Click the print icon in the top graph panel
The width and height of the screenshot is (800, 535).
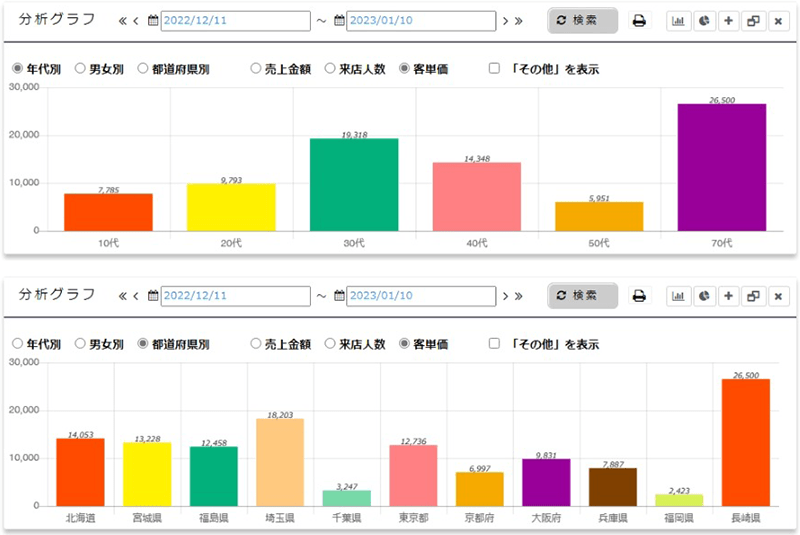(639, 21)
